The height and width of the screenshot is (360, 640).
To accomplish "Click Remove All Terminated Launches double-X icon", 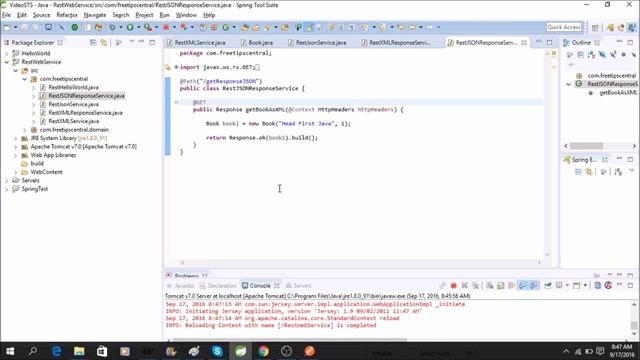I will (x=475, y=285).
